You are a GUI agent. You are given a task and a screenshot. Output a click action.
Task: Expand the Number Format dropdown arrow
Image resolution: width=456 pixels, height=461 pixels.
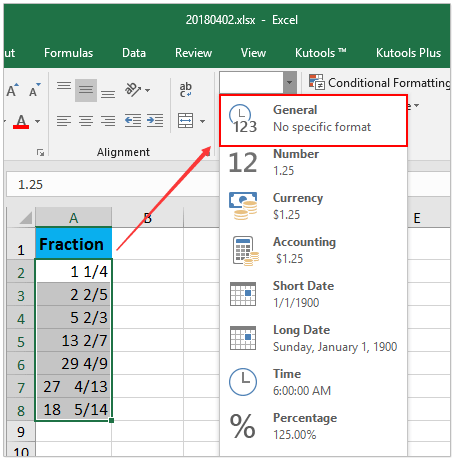tap(290, 82)
